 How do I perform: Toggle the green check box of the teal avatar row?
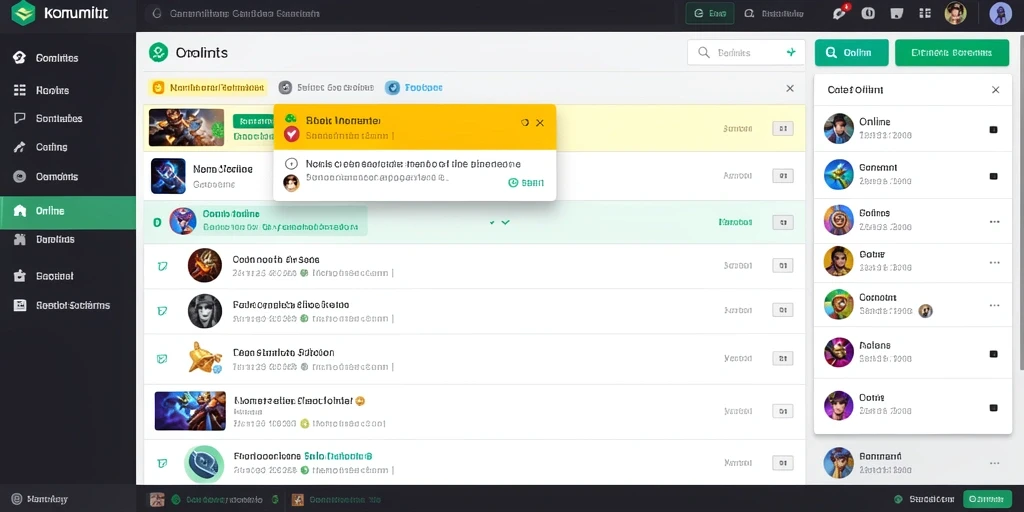[x=163, y=463]
